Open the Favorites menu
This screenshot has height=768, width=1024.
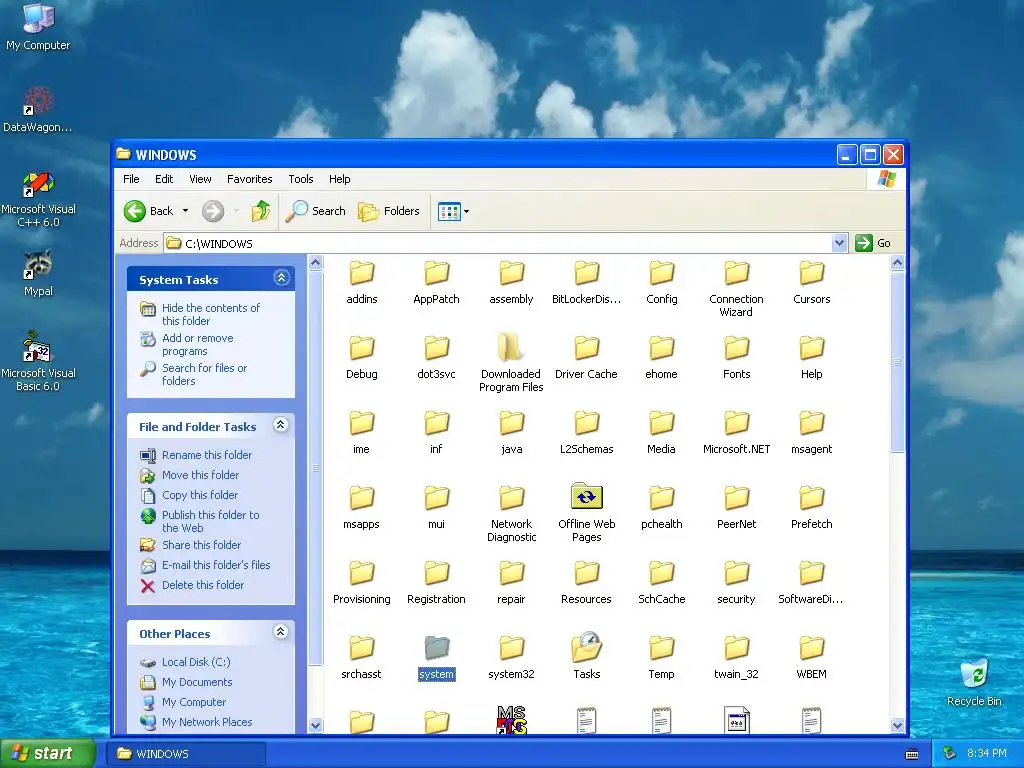[x=249, y=179]
